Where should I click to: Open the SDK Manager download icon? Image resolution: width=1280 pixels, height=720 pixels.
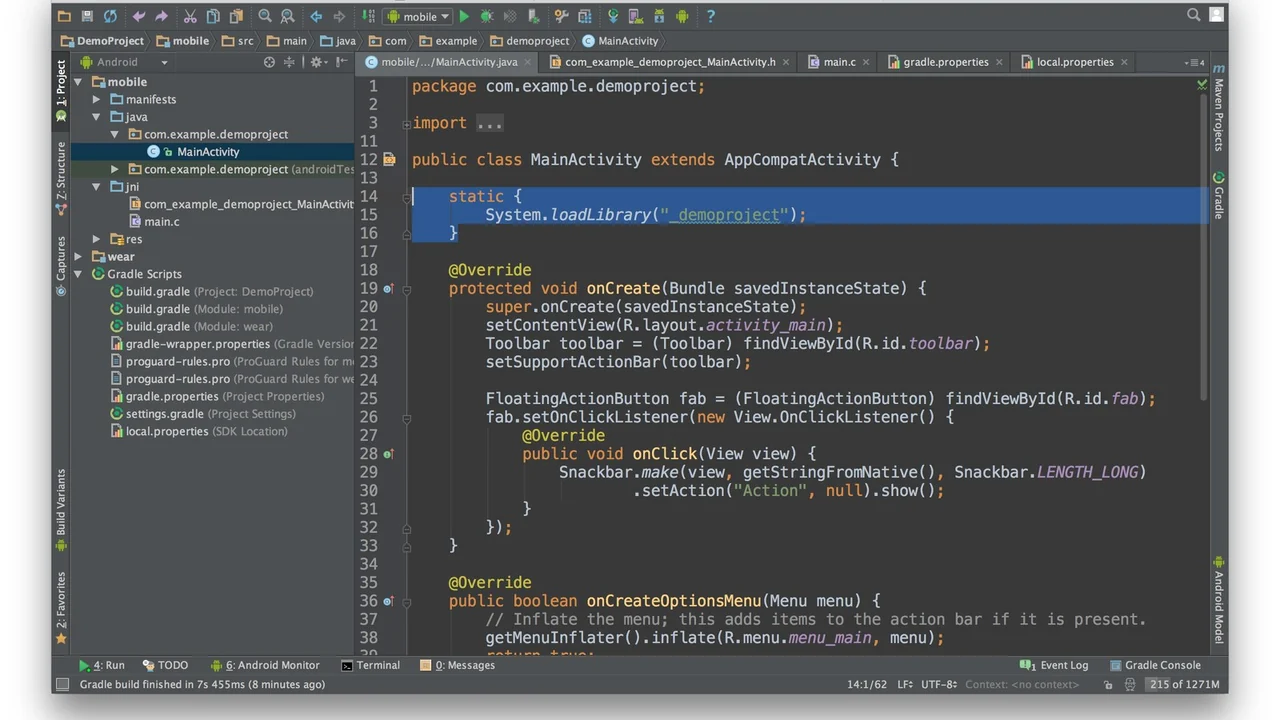[x=659, y=16]
